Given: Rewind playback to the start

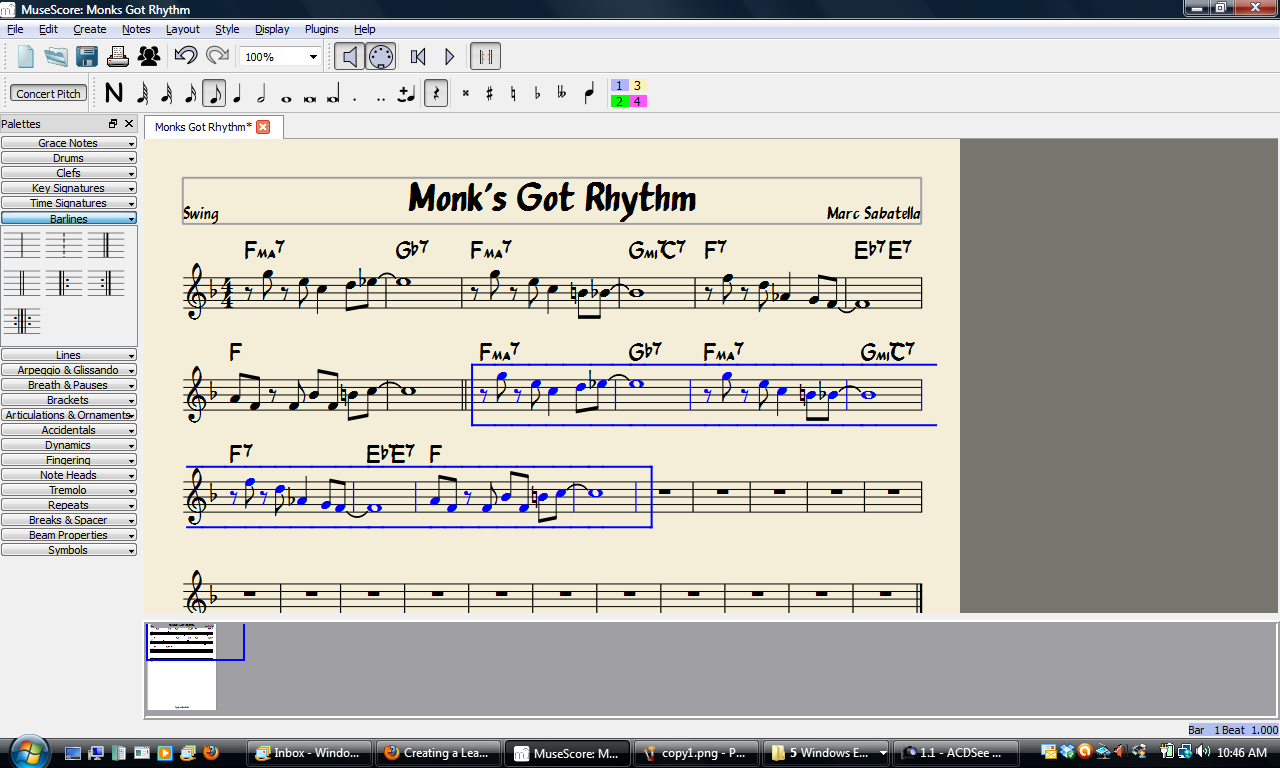Looking at the screenshot, I should tap(419, 57).
